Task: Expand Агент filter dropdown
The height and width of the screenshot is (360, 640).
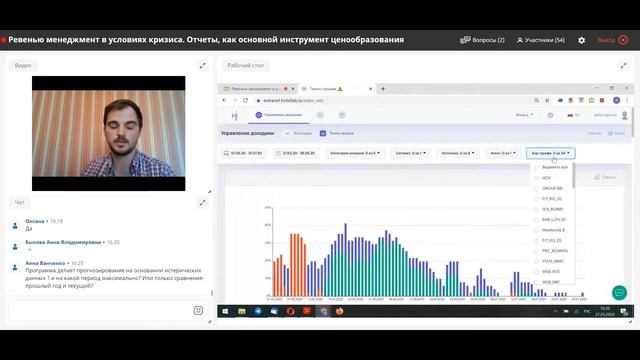Action: pos(502,153)
